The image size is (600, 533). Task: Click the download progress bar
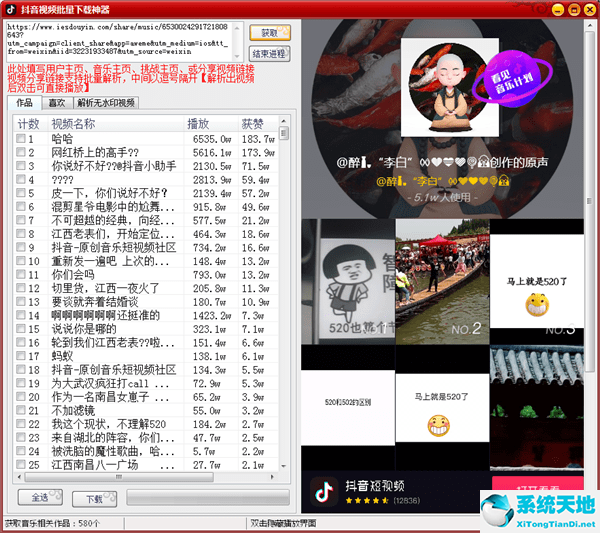click(x=208, y=497)
